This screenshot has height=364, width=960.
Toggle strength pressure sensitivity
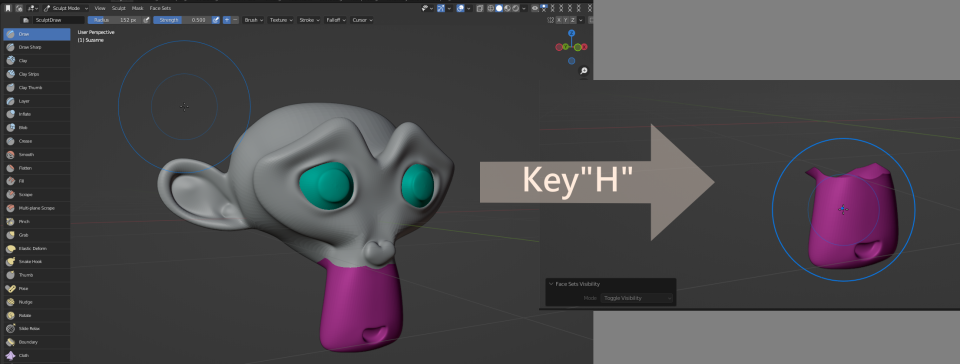pos(216,20)
